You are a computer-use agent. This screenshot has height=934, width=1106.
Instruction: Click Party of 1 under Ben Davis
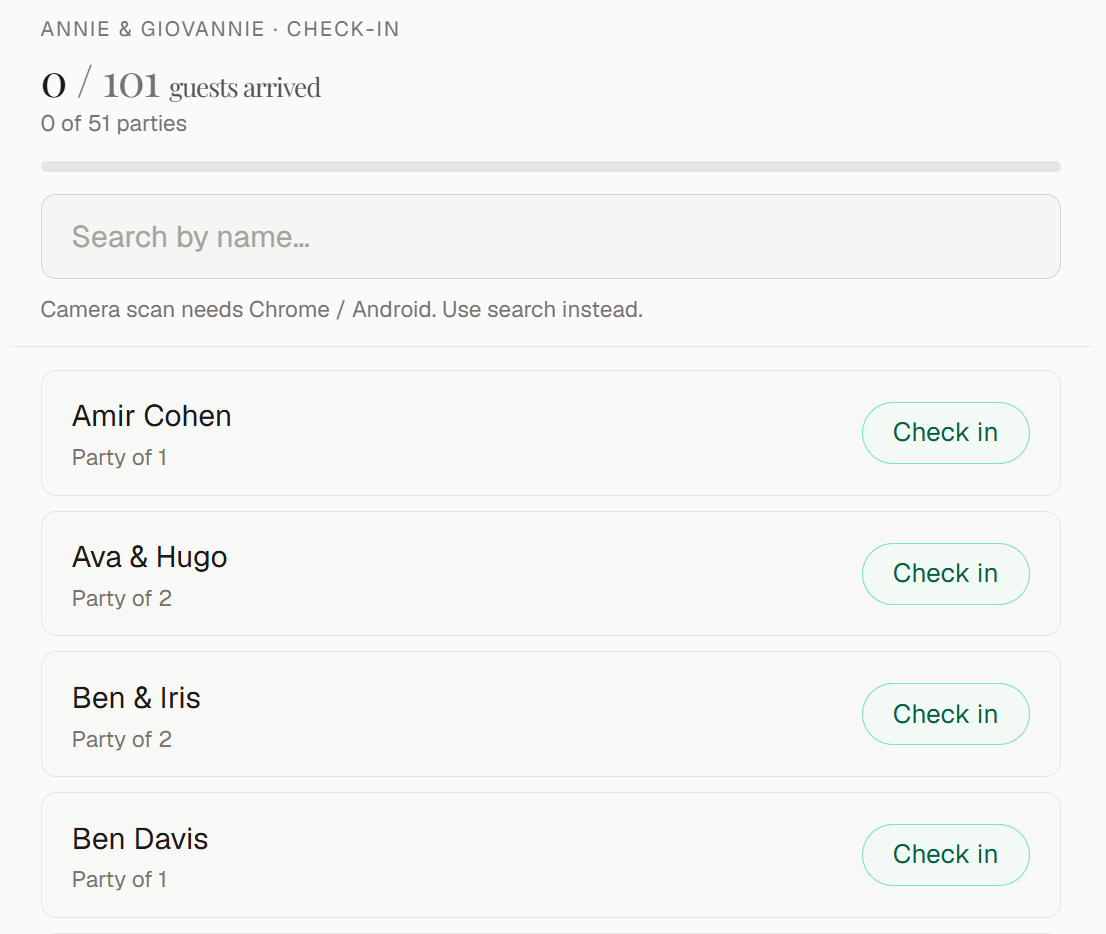click(119, 879)
